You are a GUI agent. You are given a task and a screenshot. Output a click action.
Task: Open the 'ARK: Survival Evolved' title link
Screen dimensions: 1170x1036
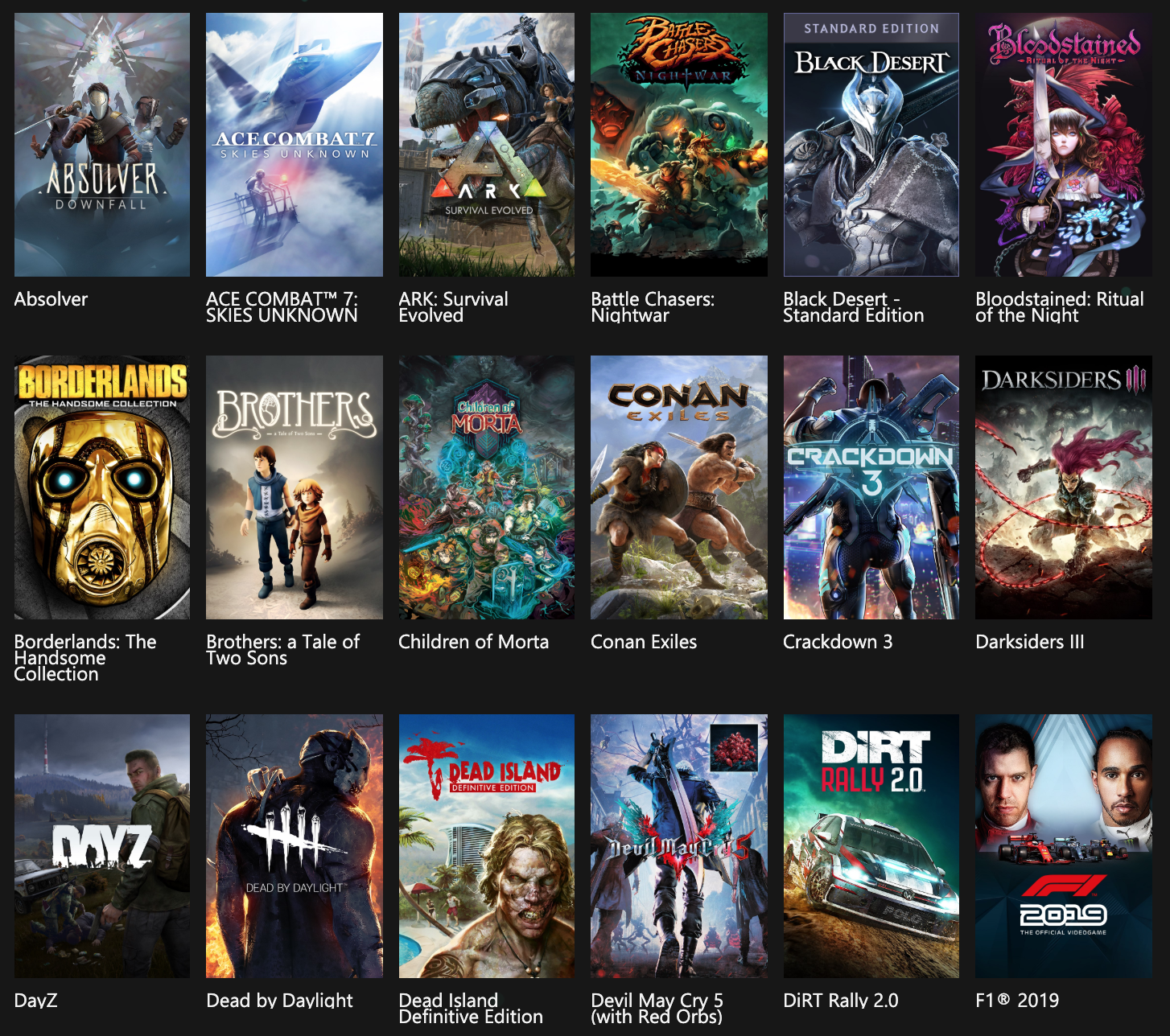(453, 307)
